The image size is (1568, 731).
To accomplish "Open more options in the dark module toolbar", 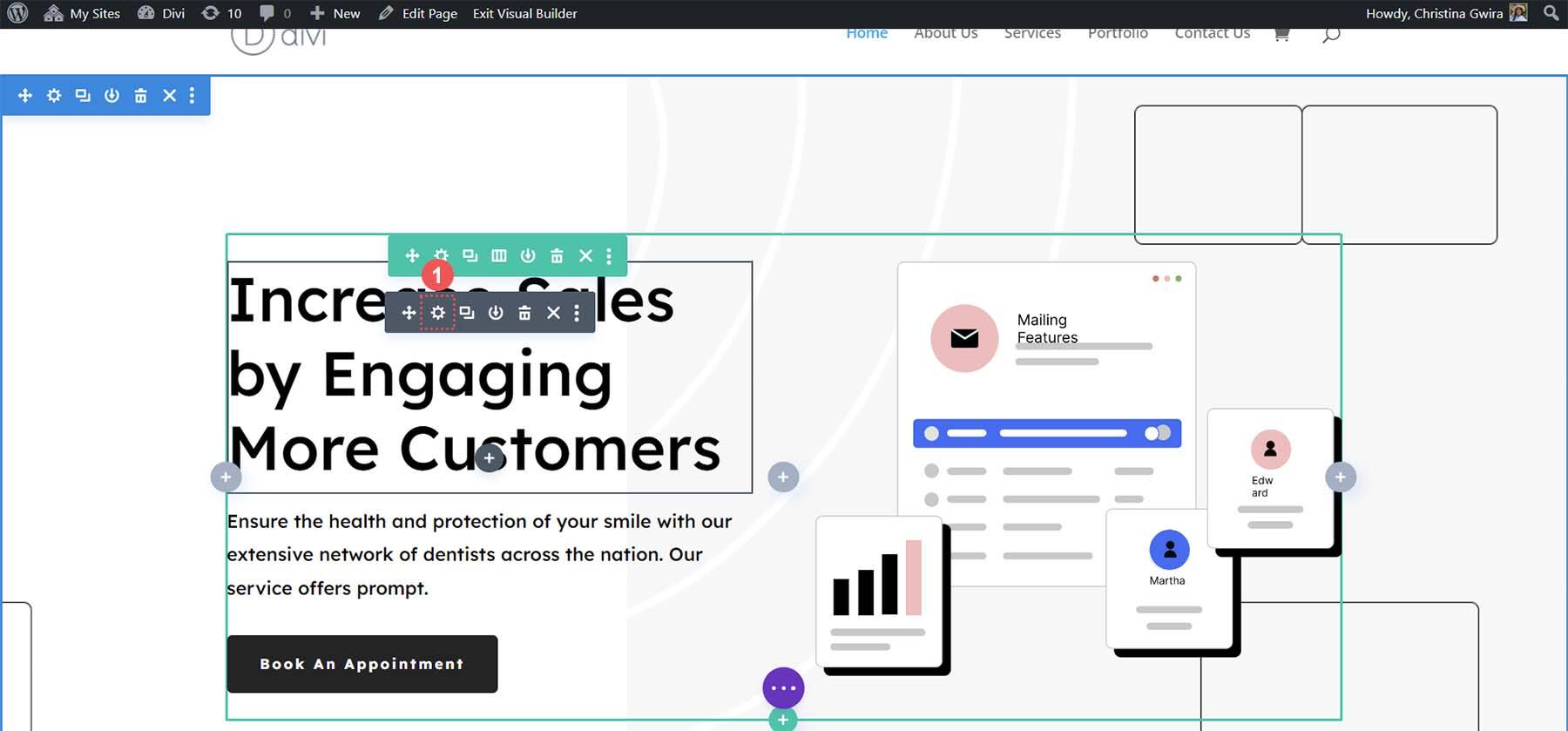I will pos(577,313).
